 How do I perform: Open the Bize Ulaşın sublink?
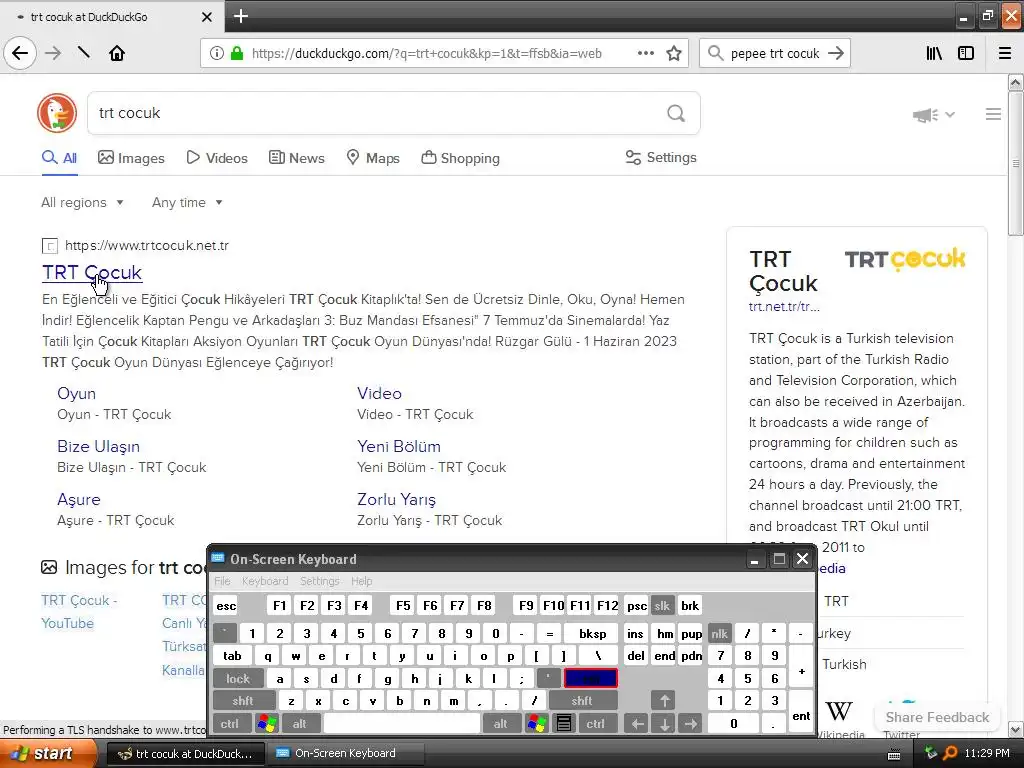tap(98, 446)
